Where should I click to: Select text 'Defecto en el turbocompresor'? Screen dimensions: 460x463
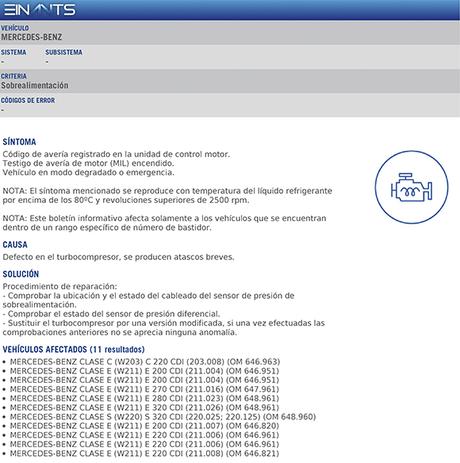pyautogui.click(x=61, y=257)
